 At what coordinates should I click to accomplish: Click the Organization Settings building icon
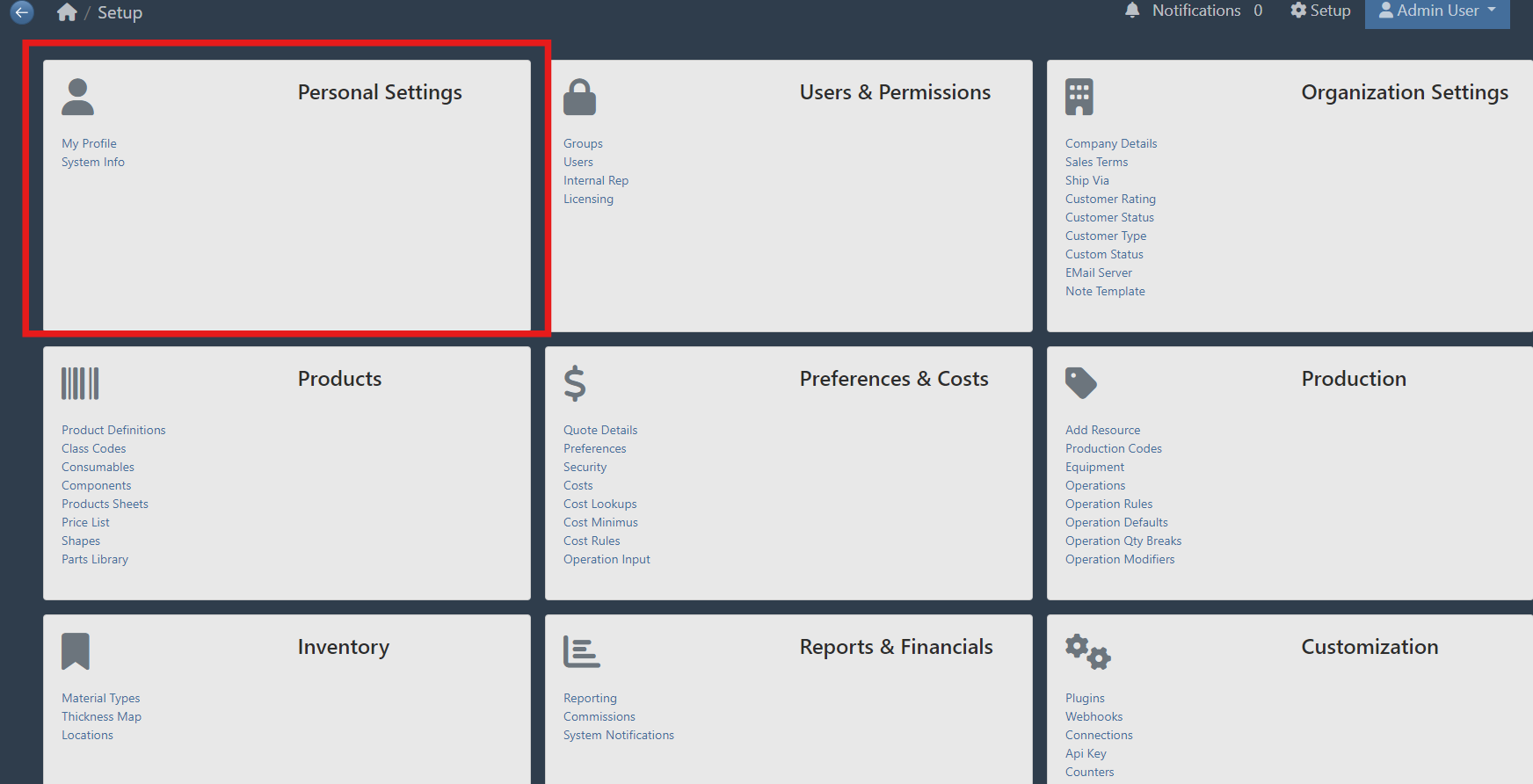click(1079, 97)
